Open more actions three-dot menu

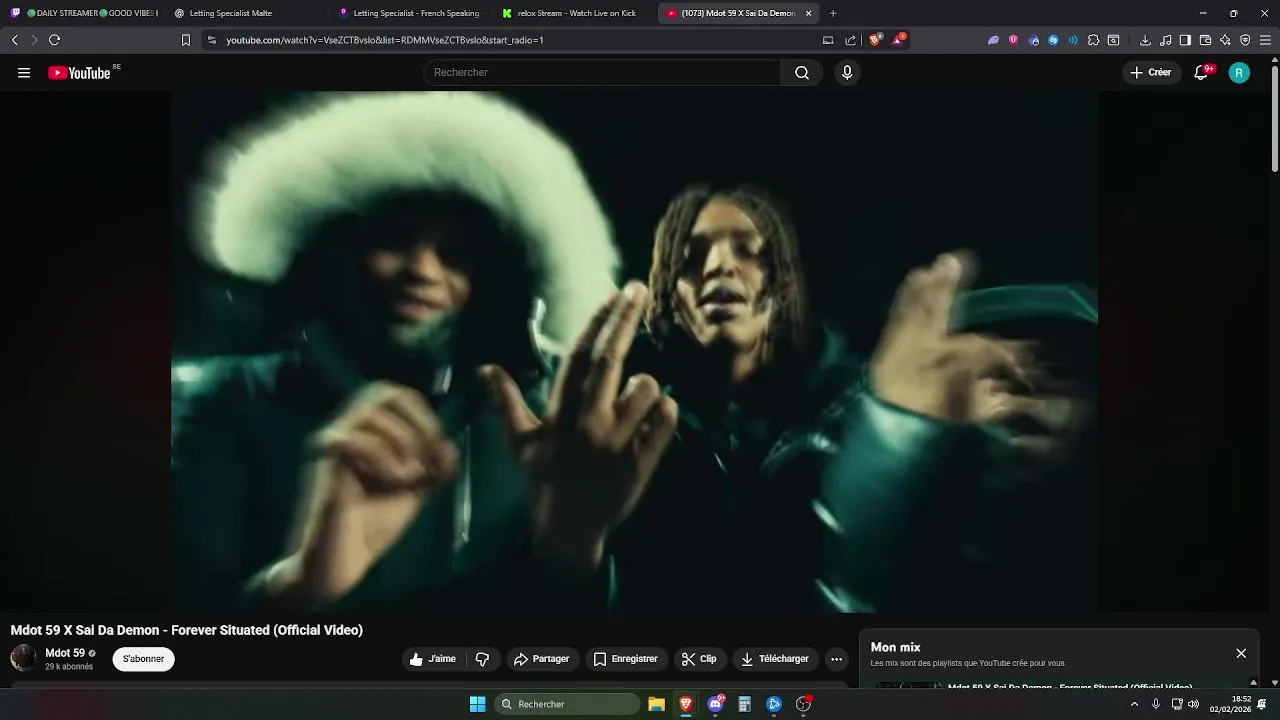pyautogui.click(x=836, y=659)
